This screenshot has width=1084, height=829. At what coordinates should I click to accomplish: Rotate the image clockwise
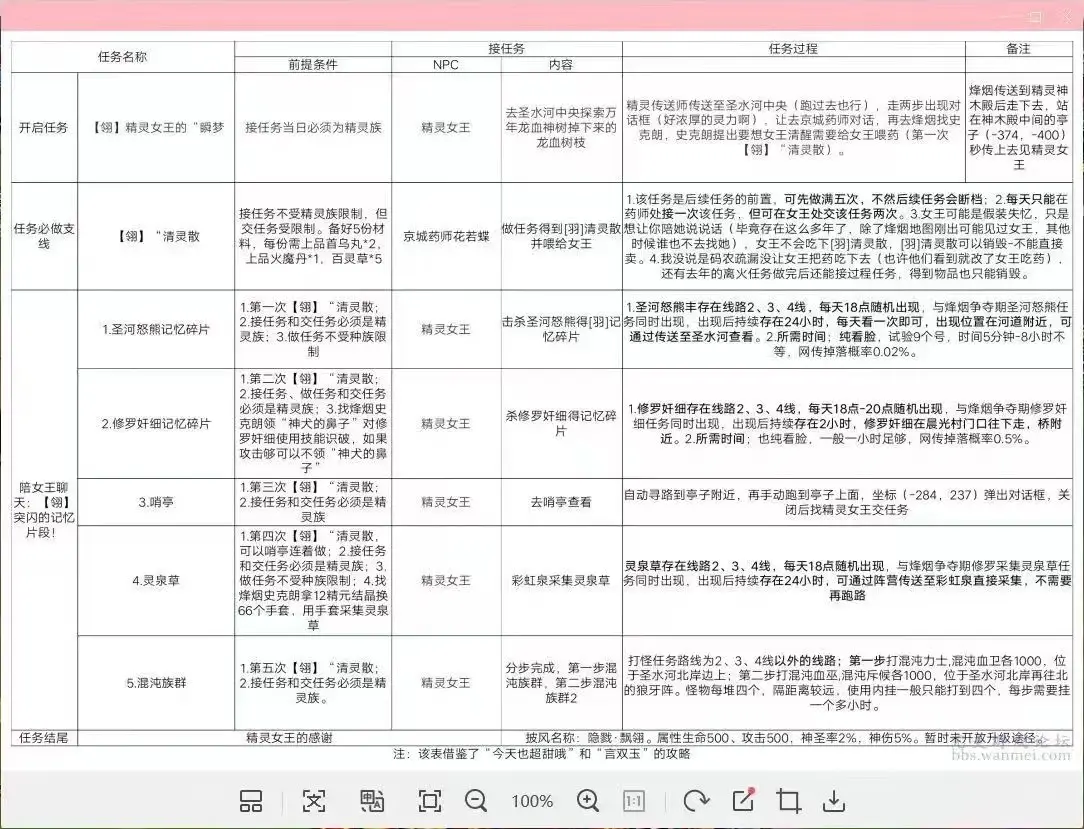[x=695, y=801]
